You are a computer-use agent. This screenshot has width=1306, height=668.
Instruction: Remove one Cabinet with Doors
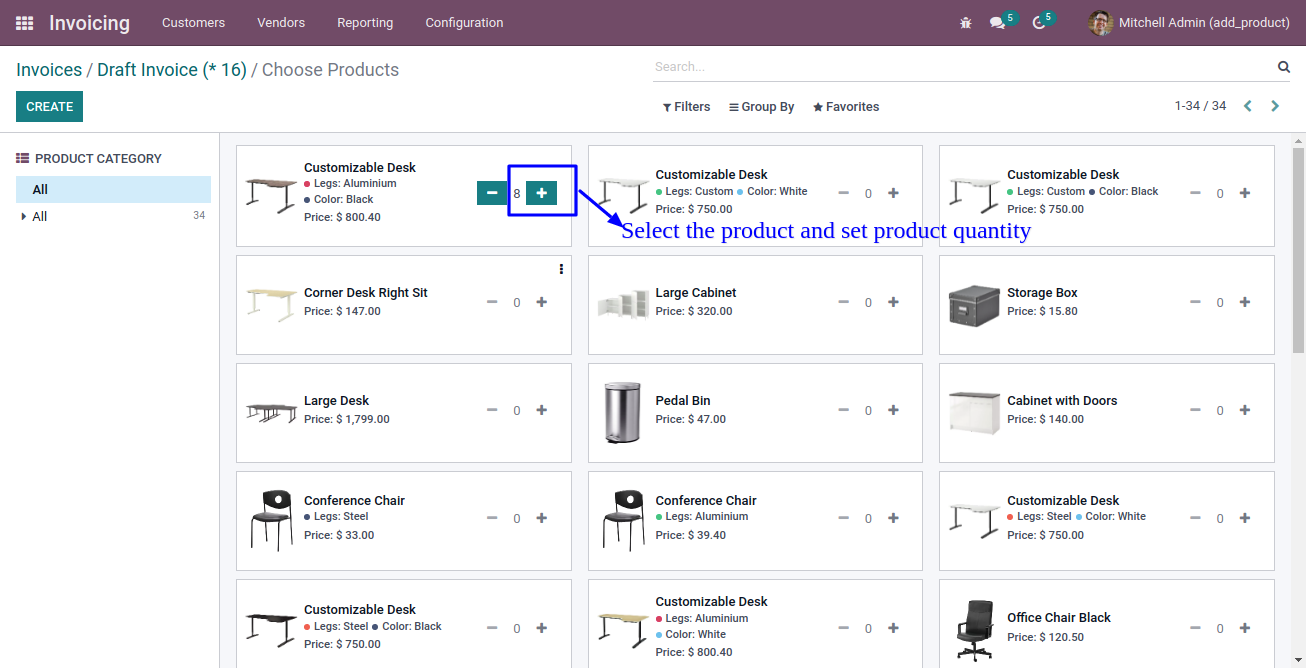(1195, 410)
